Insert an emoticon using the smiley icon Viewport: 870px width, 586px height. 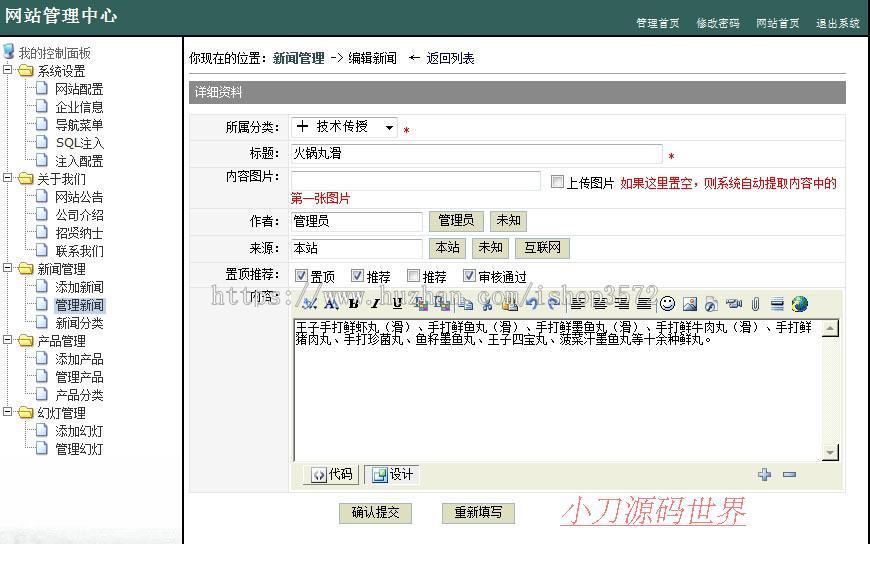coord(667,304)
